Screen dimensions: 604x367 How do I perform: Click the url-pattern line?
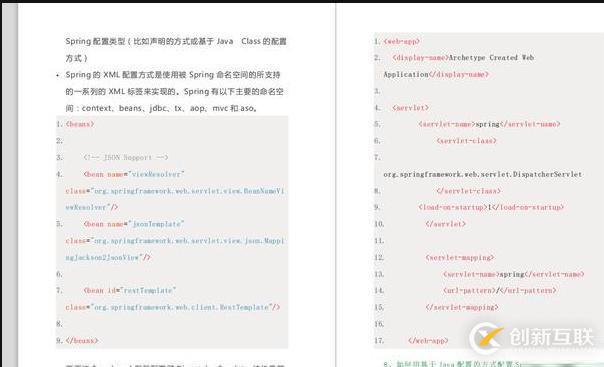click(500, 290)
